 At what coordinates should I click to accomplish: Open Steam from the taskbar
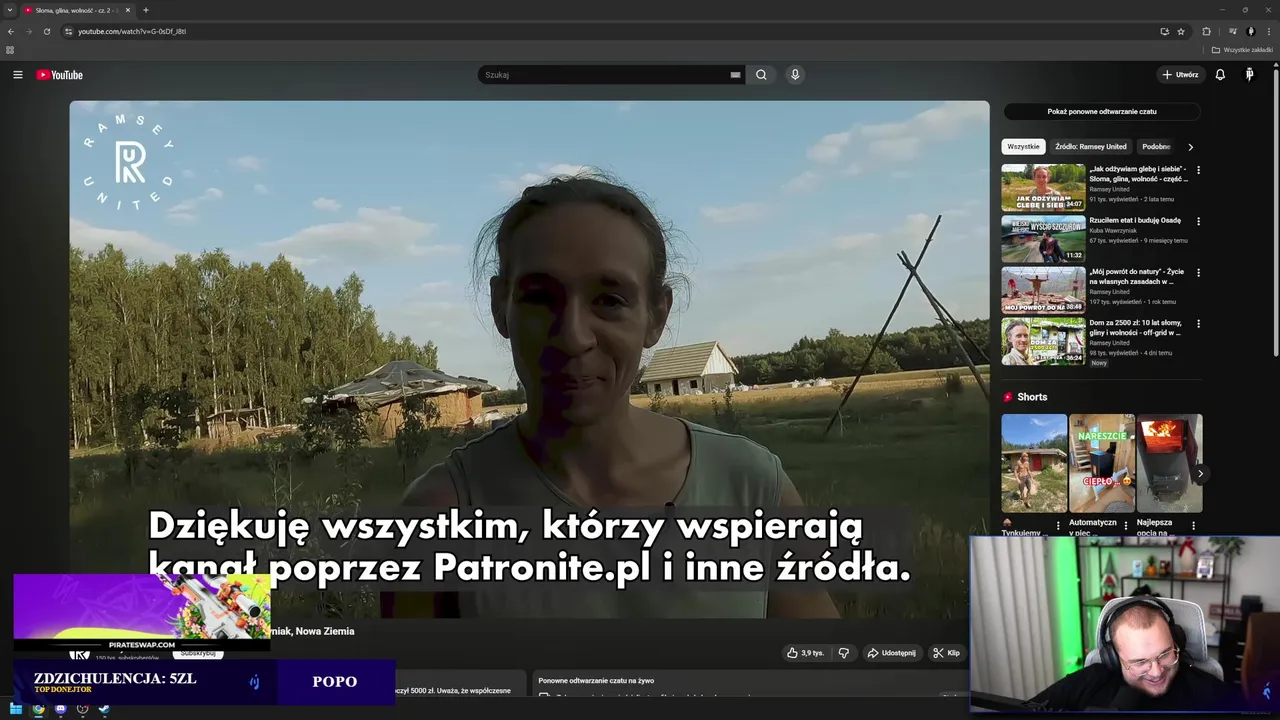104,709
